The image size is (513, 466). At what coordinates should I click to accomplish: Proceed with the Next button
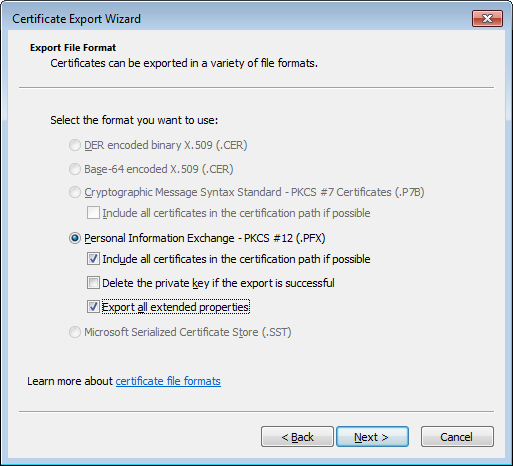coord(372,437)
